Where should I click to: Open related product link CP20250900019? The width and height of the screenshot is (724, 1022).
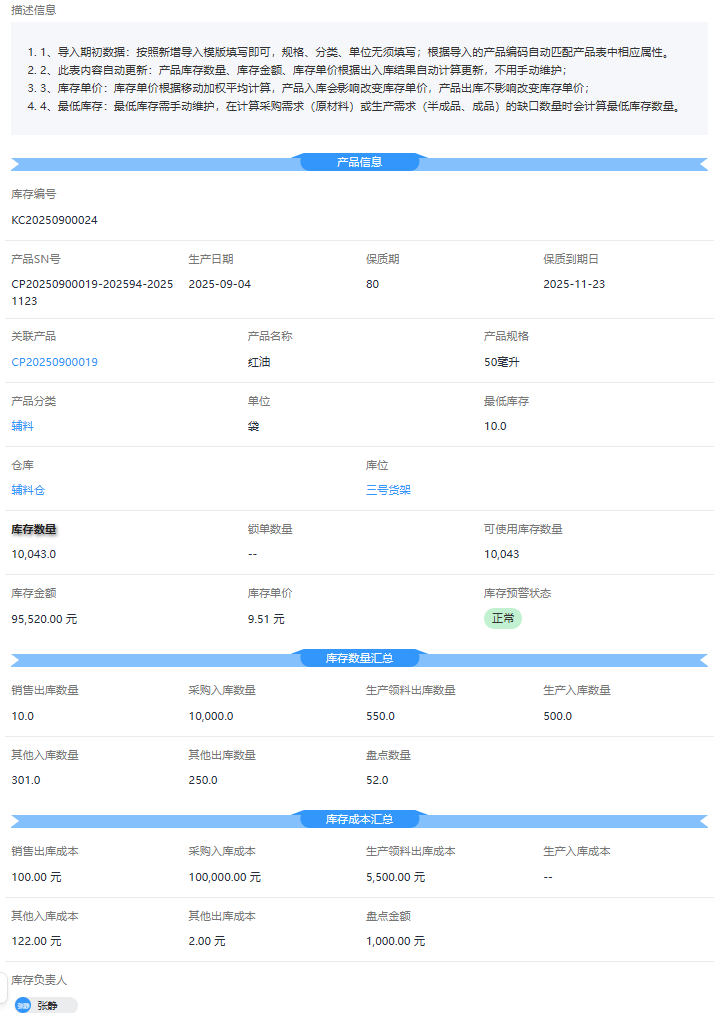point(55,362)
